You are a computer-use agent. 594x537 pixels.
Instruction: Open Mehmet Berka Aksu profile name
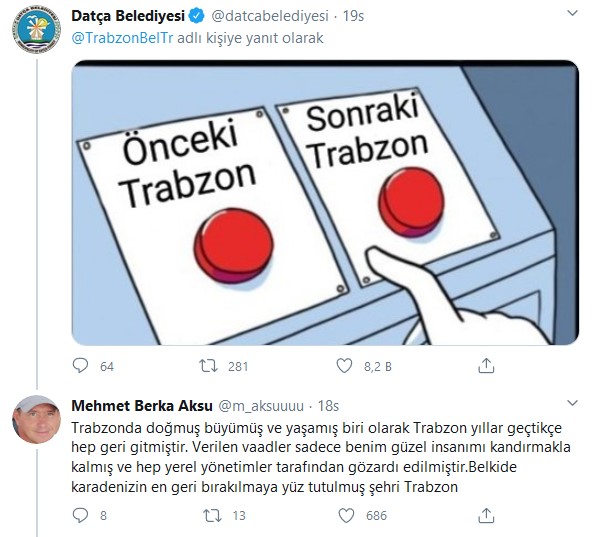pyautogui.click(x=142, y=406)
